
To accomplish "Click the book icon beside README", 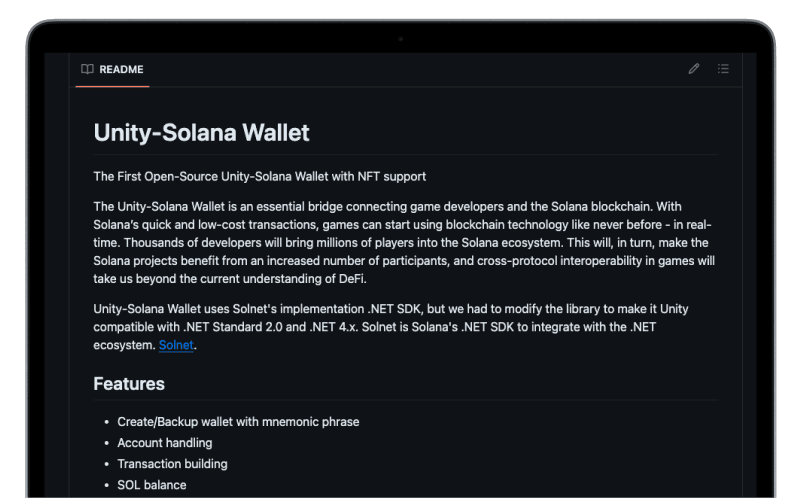I will pos(88,69).
